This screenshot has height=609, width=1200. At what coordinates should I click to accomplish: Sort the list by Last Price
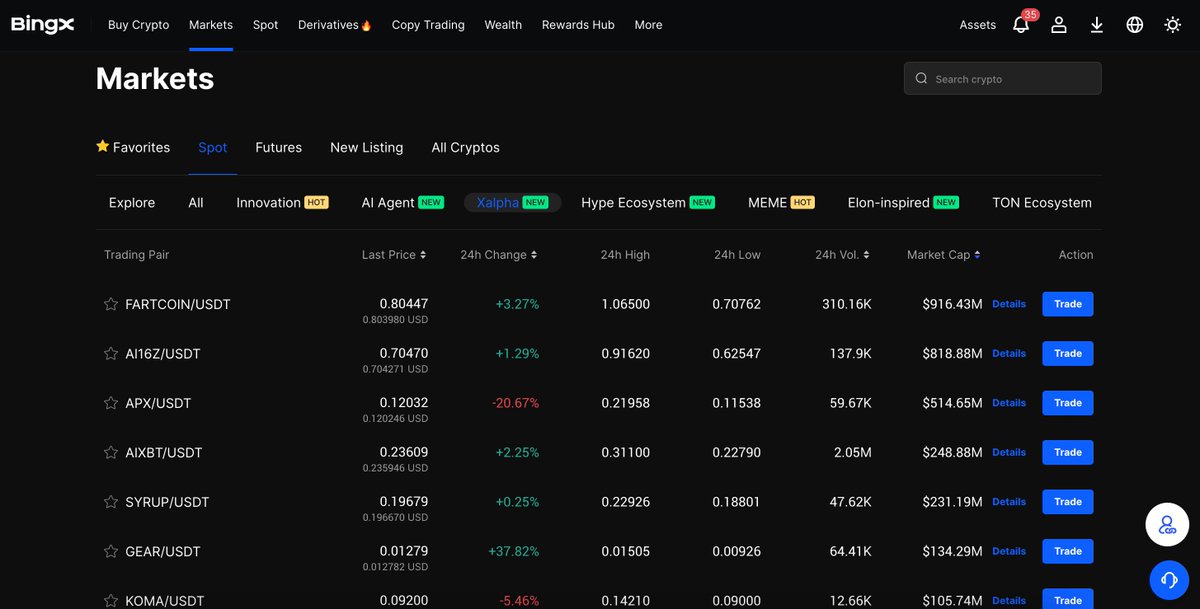coord(394,254)
